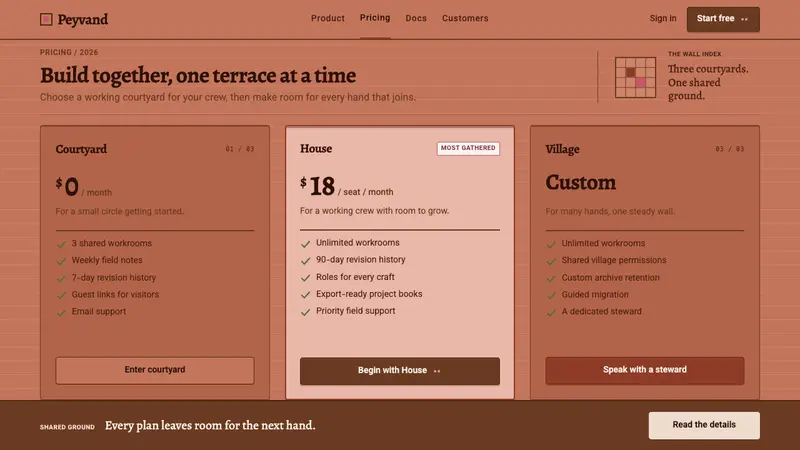Click 'Three courtyards. One shared ground.' text
Image resolution: width=800 pixels, height=450 pixels.
(x=708, y=82)
